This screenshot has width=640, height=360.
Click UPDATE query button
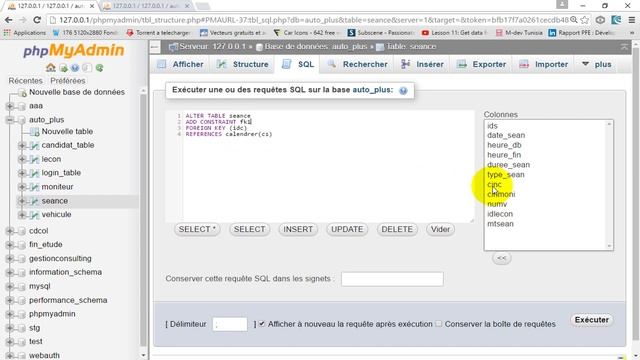coord(347,229)
